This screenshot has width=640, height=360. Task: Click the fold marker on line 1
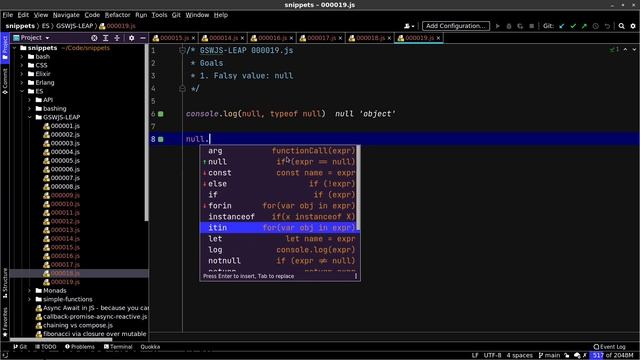tap(182, 51)
